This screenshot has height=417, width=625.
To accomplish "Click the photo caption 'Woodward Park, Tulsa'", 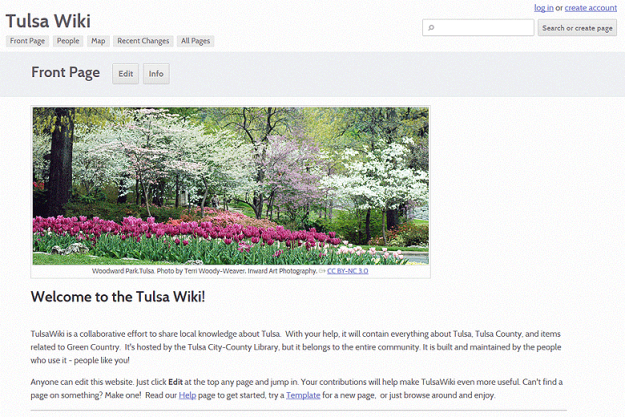I will point(123,271).
